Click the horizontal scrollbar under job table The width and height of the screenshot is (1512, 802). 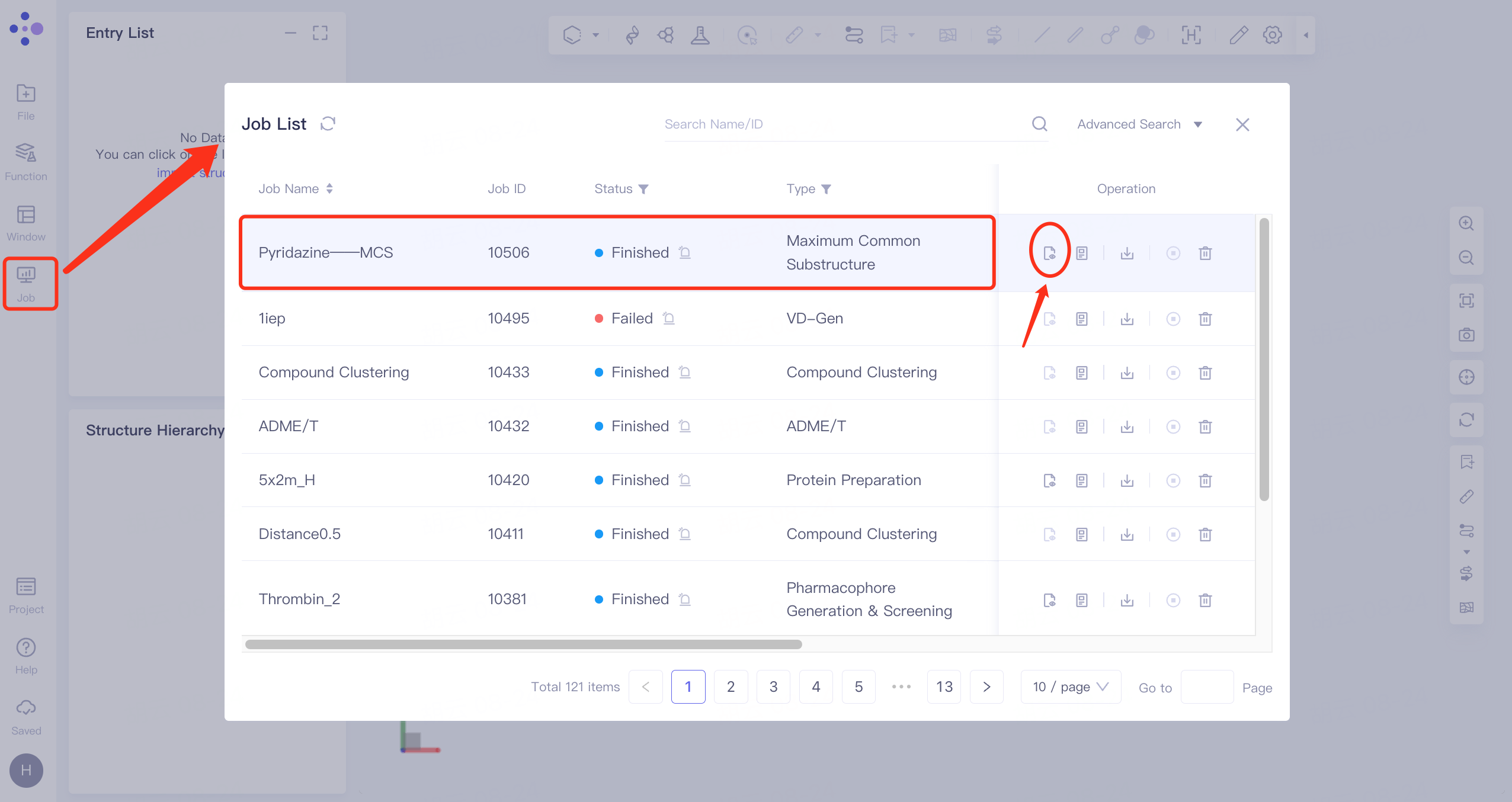coord(523,644)
